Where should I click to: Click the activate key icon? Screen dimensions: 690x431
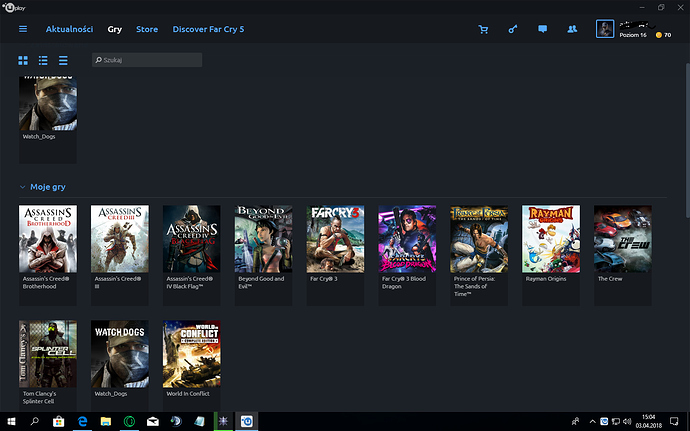point(513,29)
